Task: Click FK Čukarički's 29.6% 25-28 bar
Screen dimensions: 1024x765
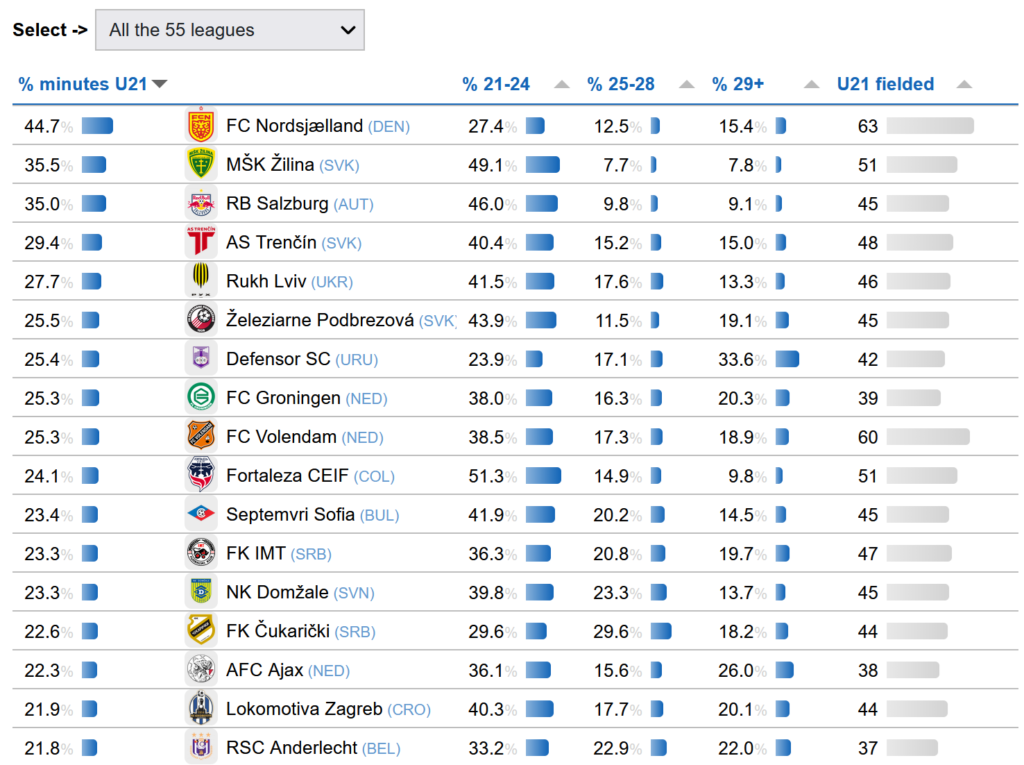Action: (x=660, y=631)
